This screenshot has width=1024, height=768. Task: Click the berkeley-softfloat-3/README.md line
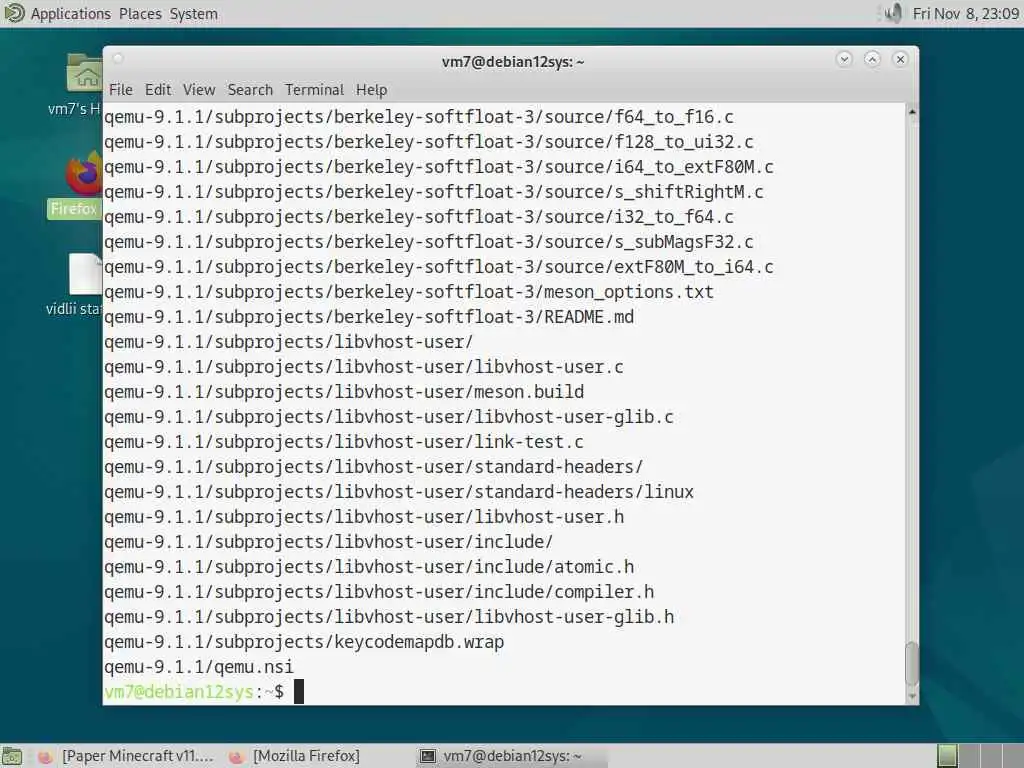pyautogui.click(x=368, y=317)
